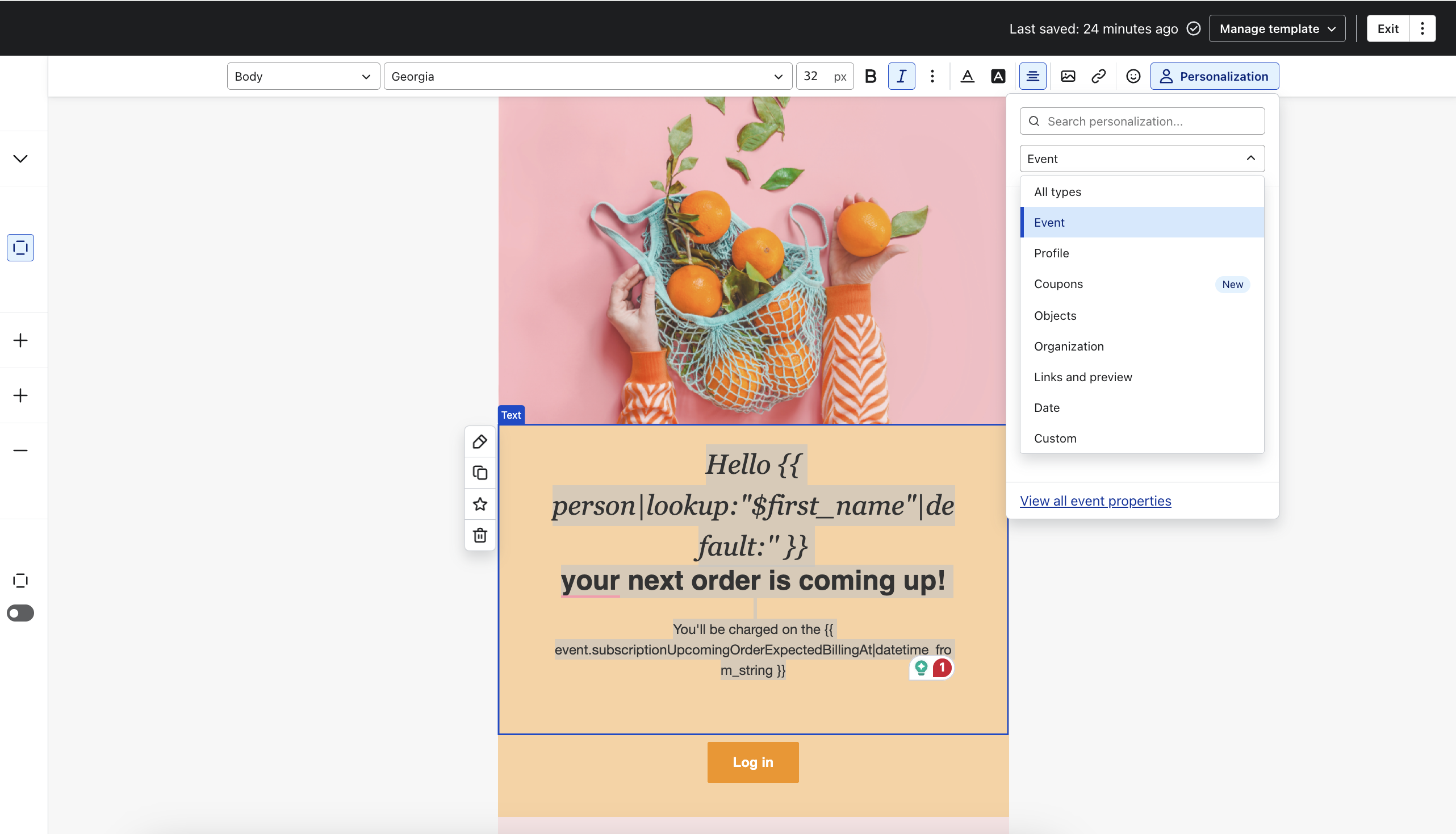Toggle the switch in left sidebar

pyautogui.click(x=20, y=613)
